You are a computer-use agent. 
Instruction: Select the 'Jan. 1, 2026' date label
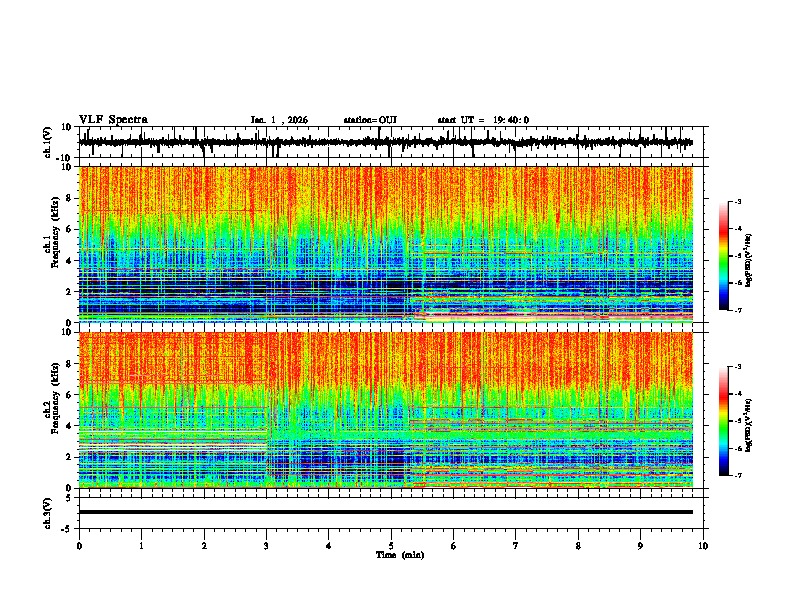click(x=279, y=120)
